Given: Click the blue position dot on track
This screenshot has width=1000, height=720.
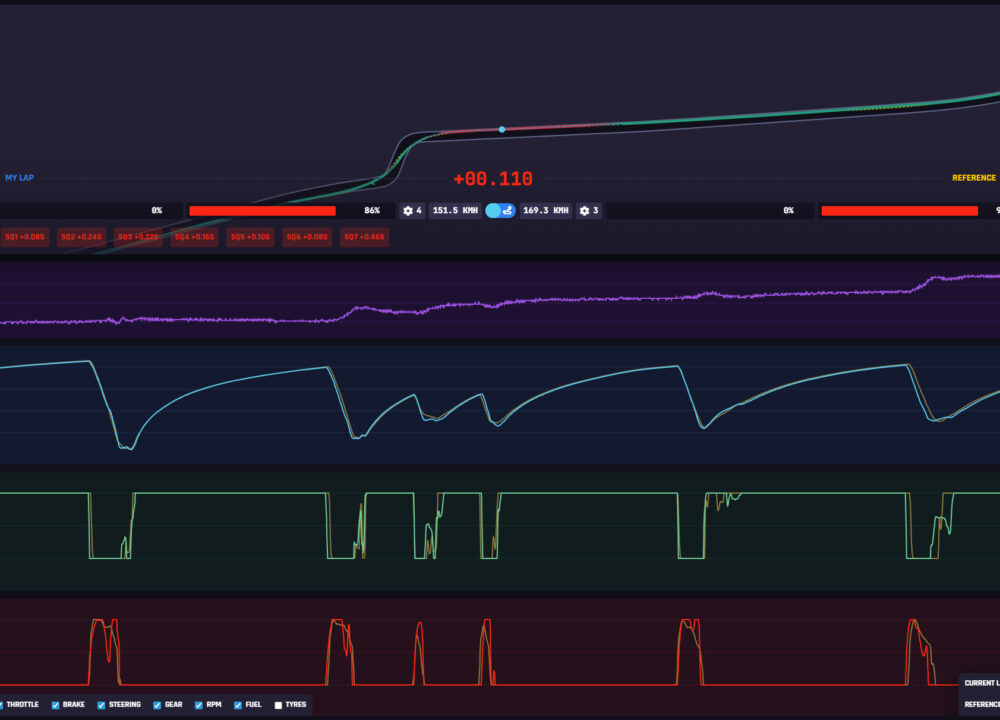Looking at the screenshot, I should click(502, 130).
